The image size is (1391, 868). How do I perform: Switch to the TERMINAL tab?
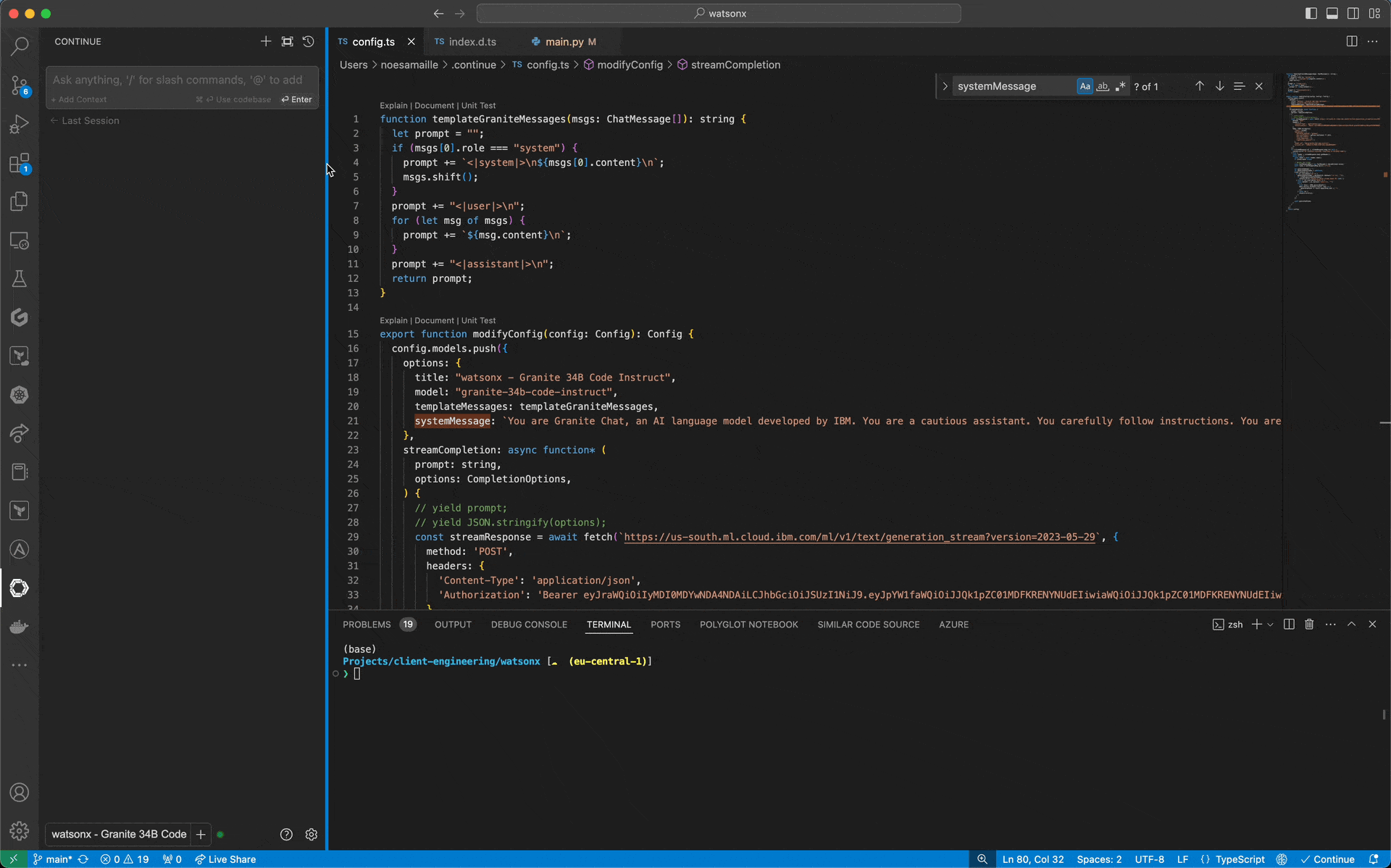608,623
